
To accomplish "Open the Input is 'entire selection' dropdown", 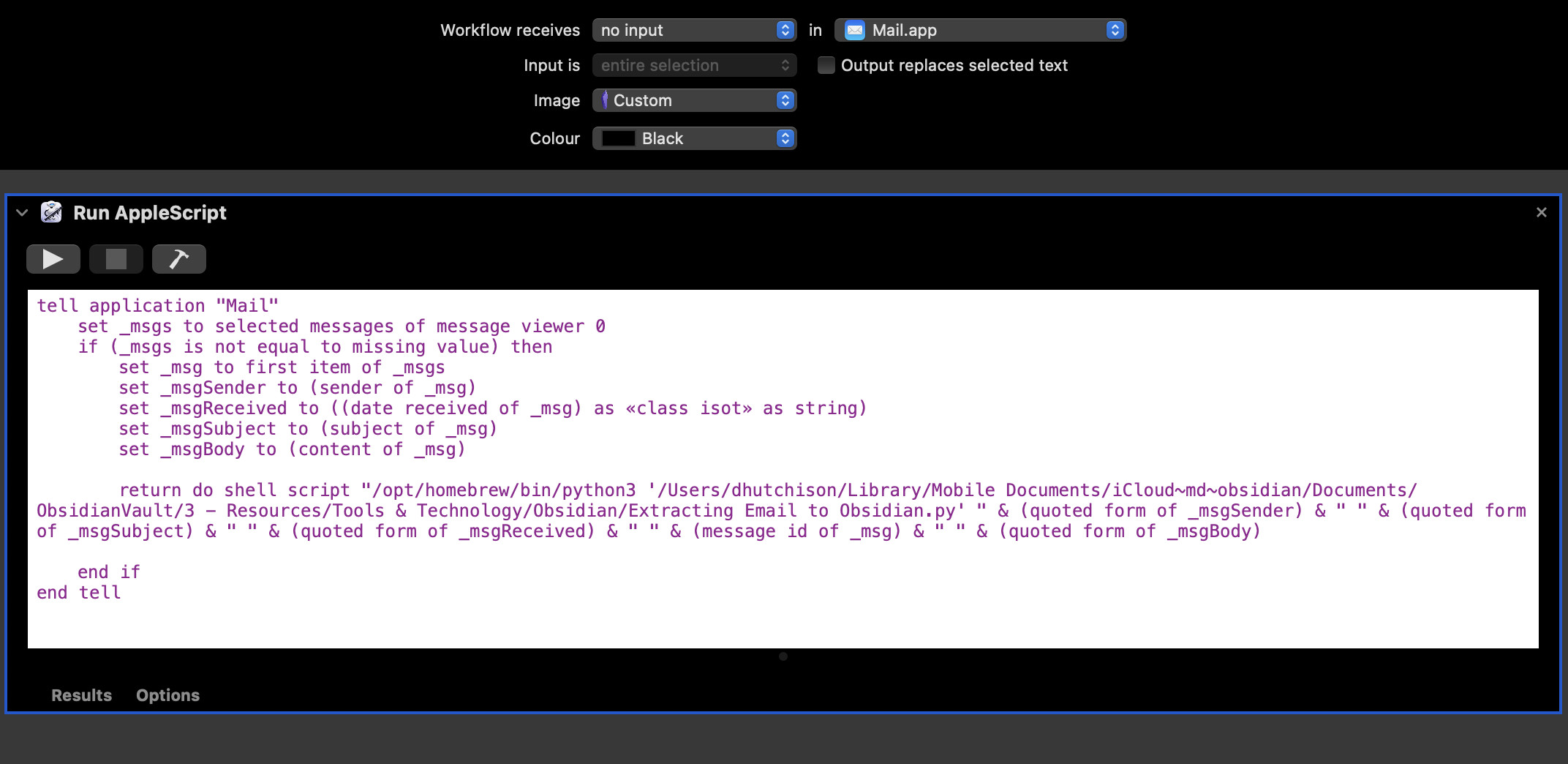I will [x=694, y=65].
